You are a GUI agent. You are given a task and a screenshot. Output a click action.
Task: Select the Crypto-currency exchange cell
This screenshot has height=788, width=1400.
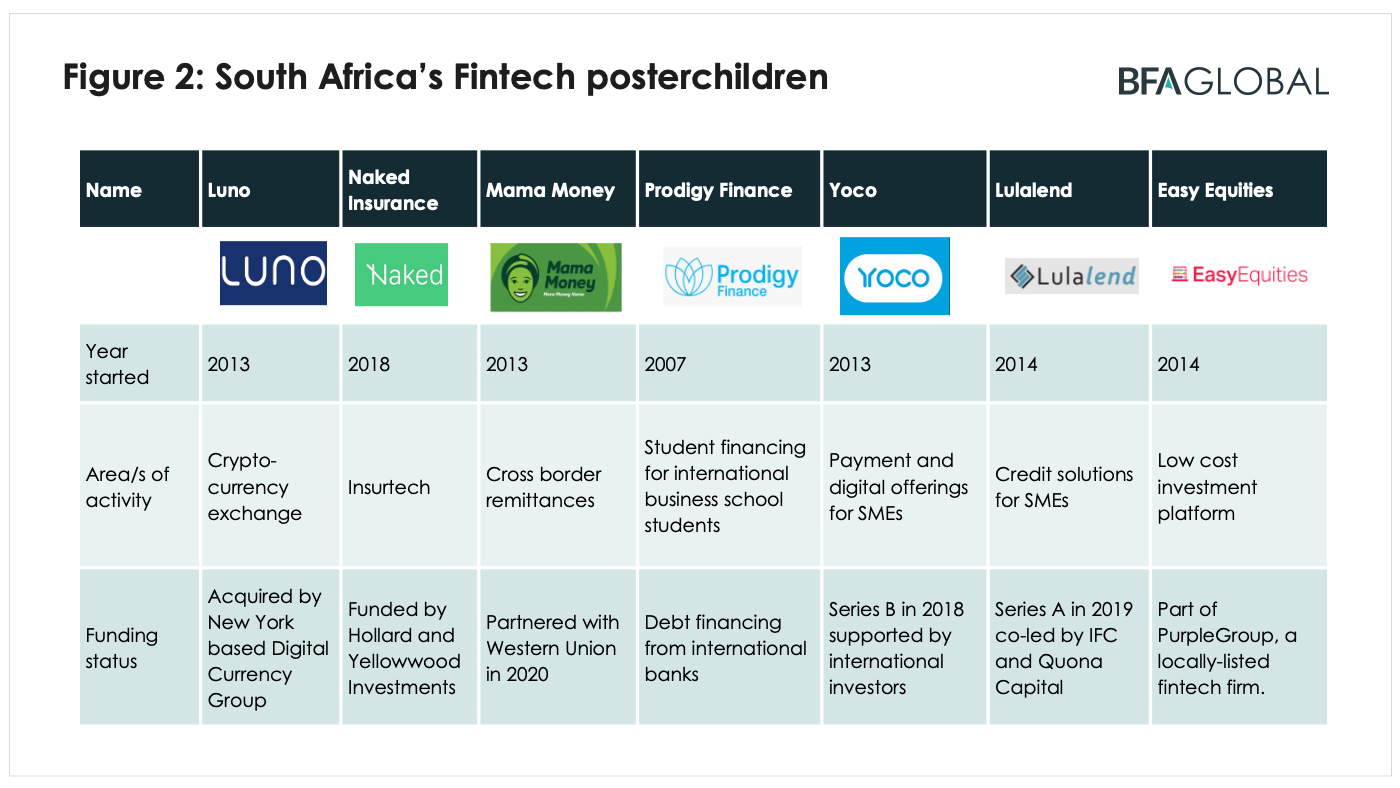(x=270, y=486)
